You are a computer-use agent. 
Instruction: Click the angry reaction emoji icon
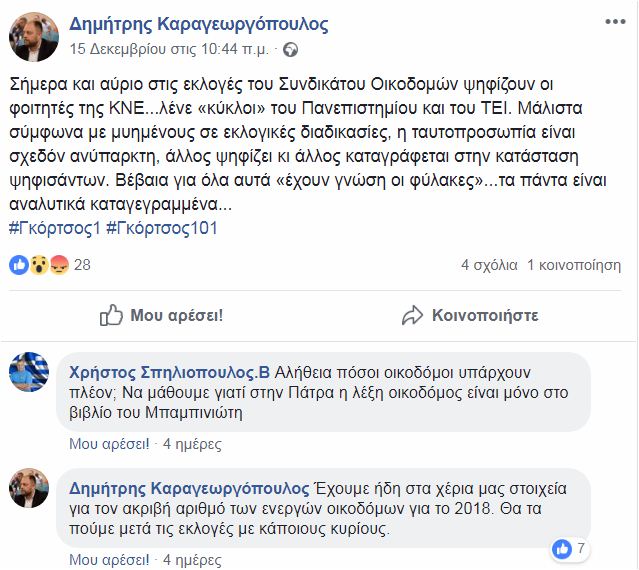pos(59,265)
